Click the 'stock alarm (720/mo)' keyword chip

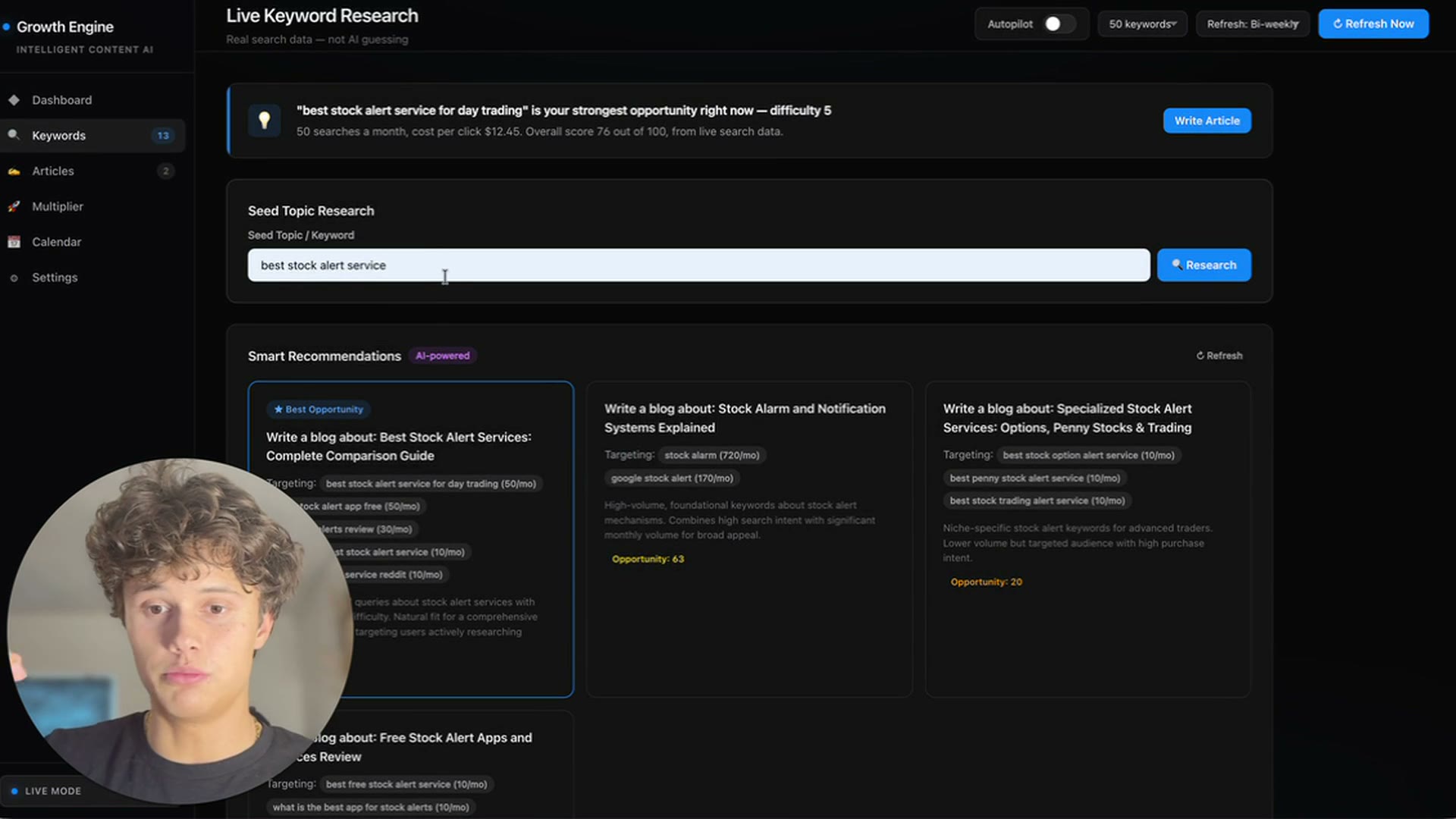click(x=712, y=455)
